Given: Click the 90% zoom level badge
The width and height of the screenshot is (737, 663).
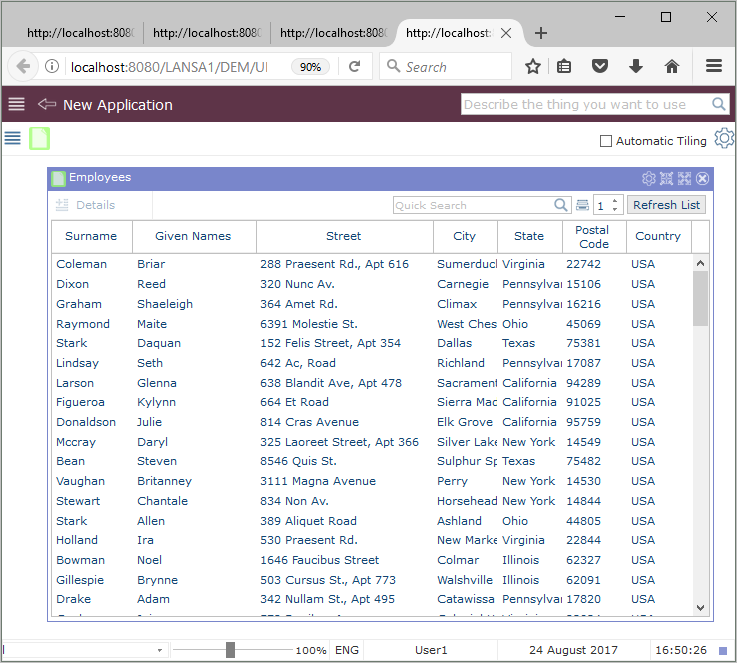Looking at the screenshot, I should point(310,67).
